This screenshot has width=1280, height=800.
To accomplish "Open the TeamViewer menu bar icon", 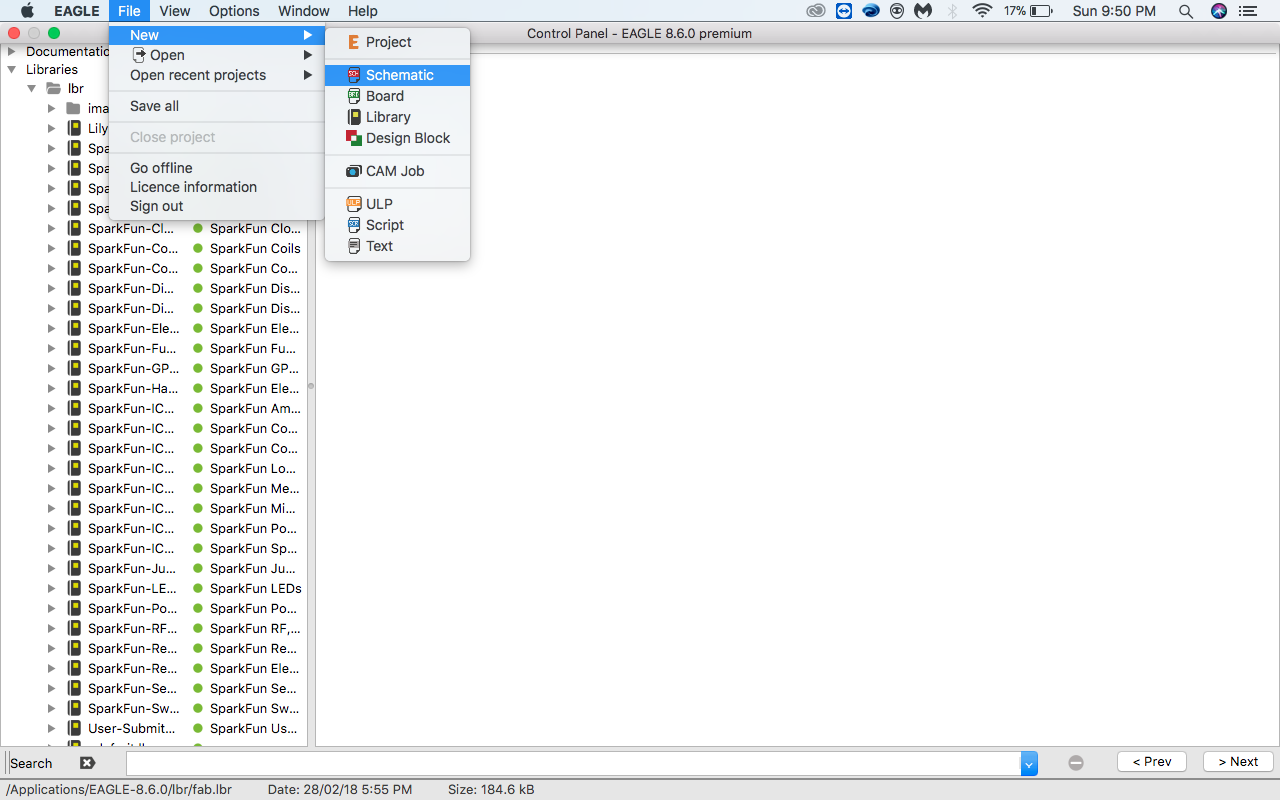I will pyautogui.click(x=845, y=11).
